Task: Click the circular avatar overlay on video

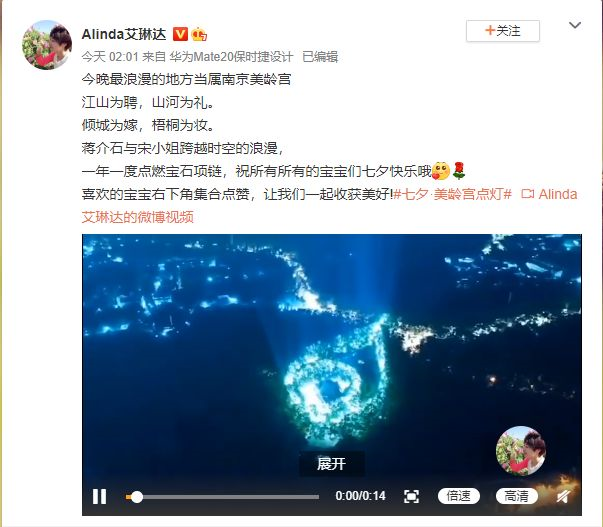Action: (x=520, y=451)
